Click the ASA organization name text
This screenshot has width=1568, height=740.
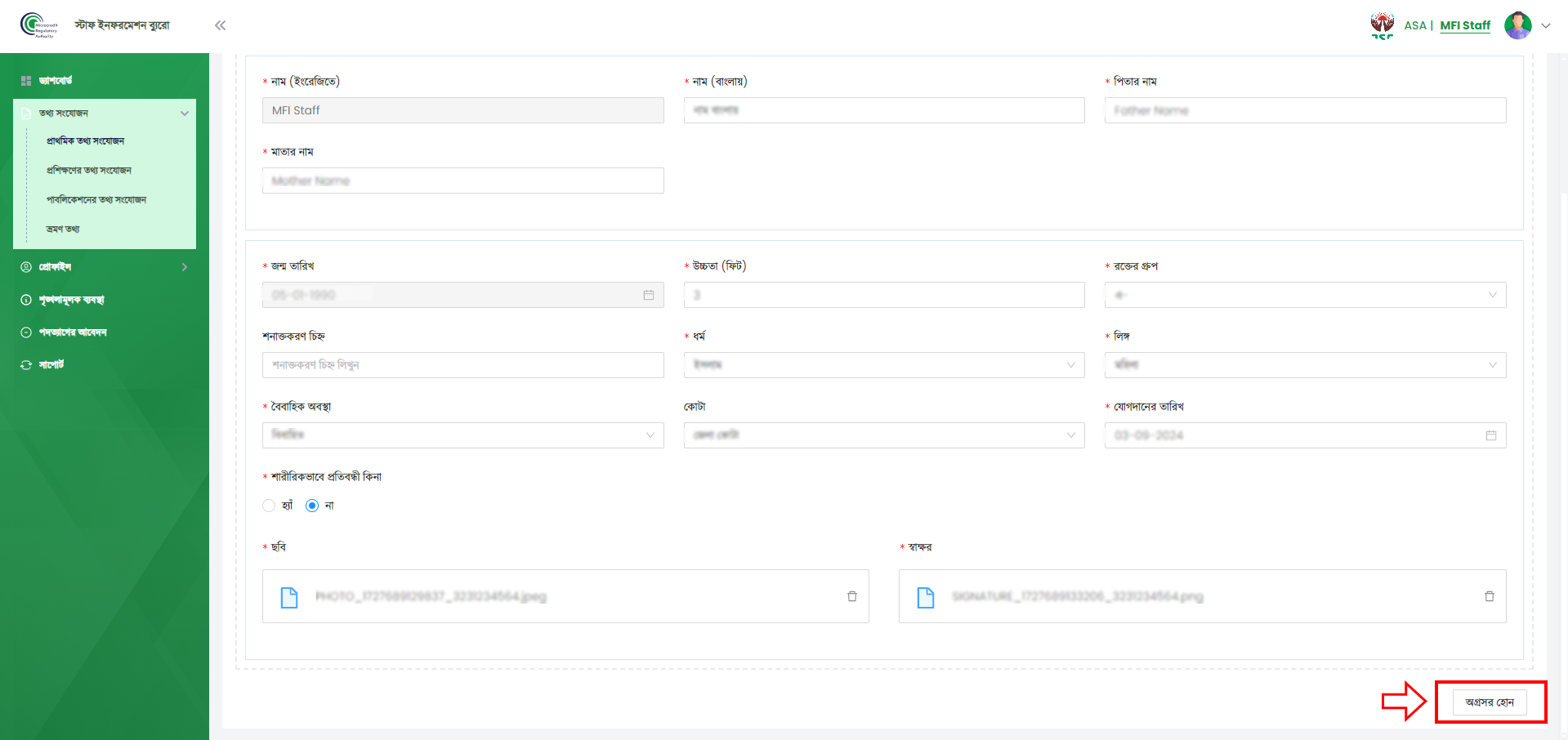click(x=1414, y=25)
